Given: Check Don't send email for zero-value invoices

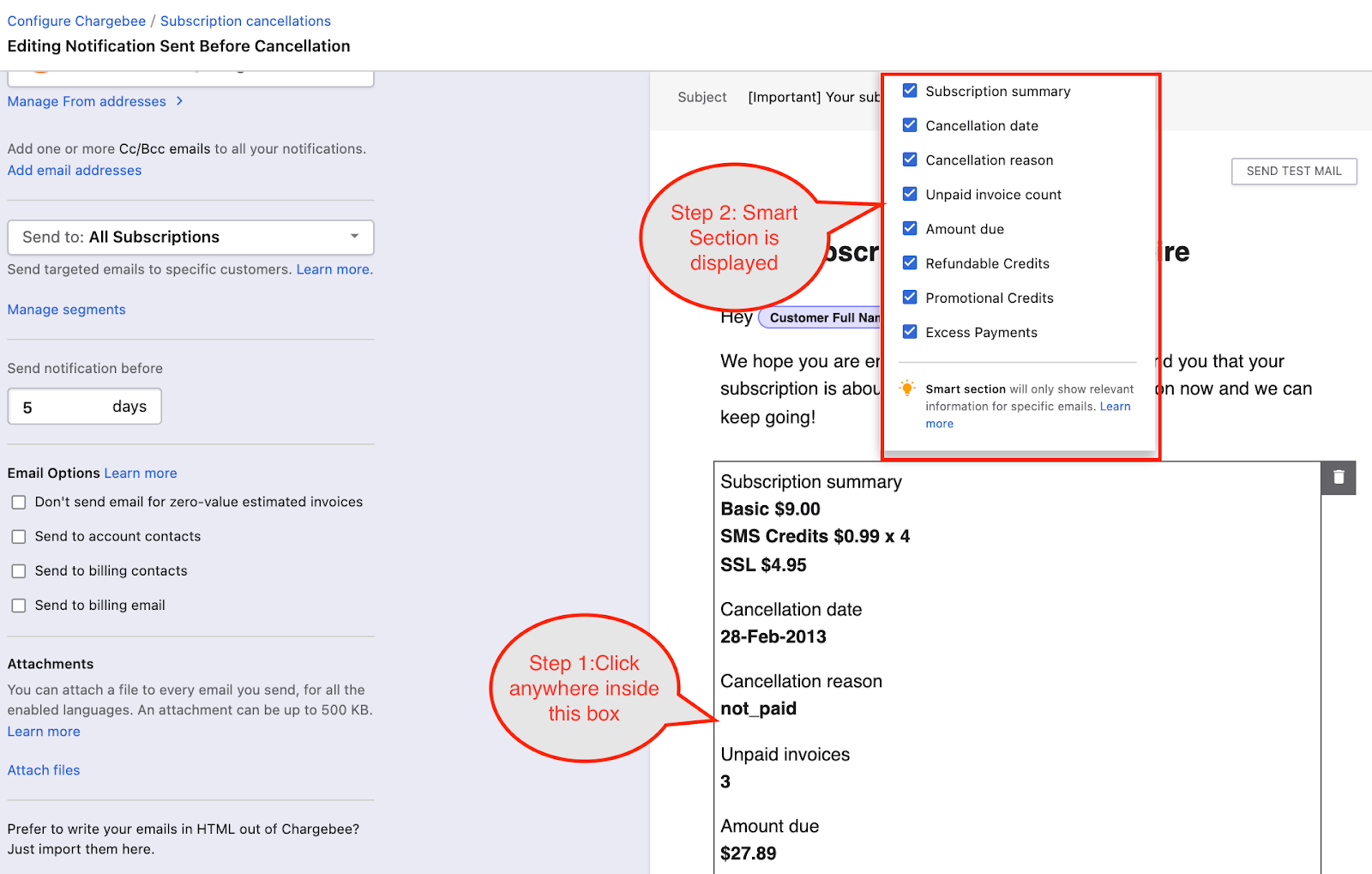Looking at the screenshot, I should (x=19, y=503).
